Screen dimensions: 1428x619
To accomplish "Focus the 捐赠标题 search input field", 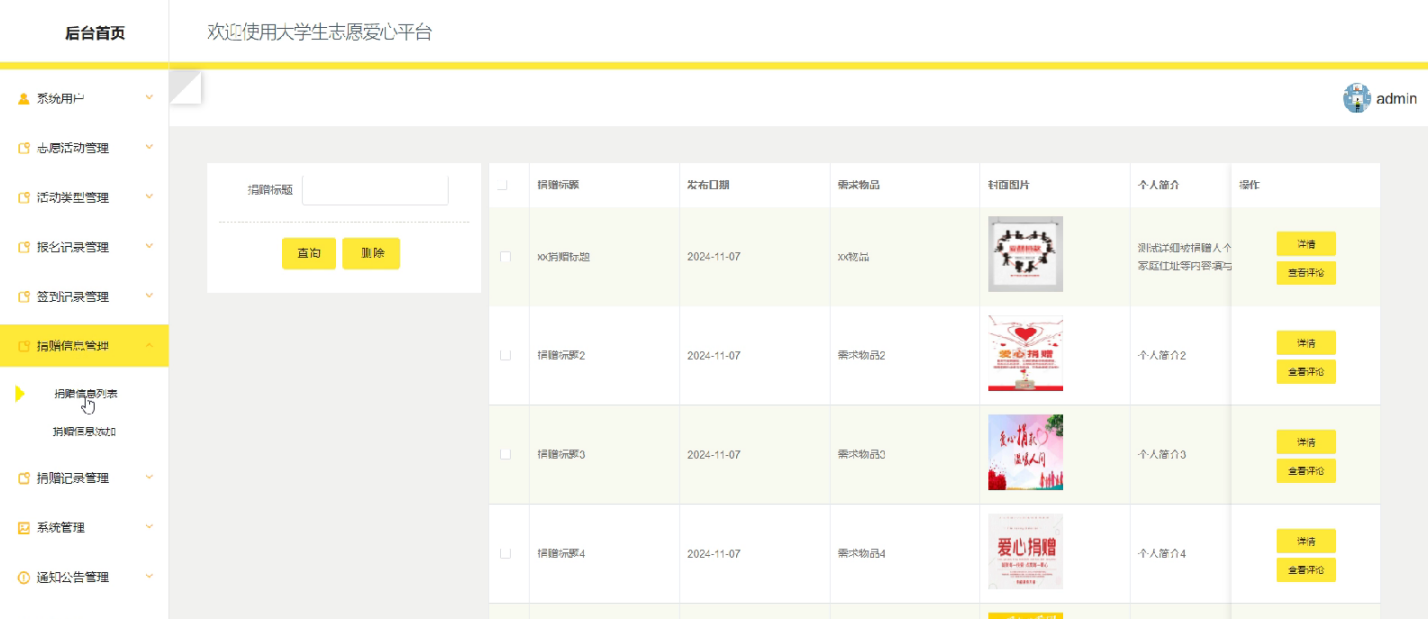I will point(375,190).
